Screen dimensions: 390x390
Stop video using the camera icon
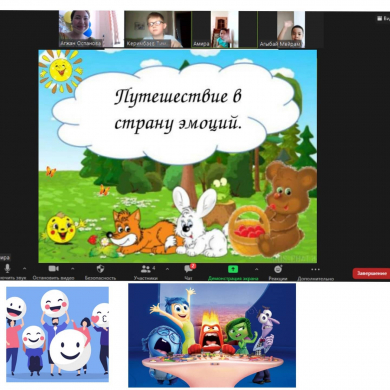[54, 269]
